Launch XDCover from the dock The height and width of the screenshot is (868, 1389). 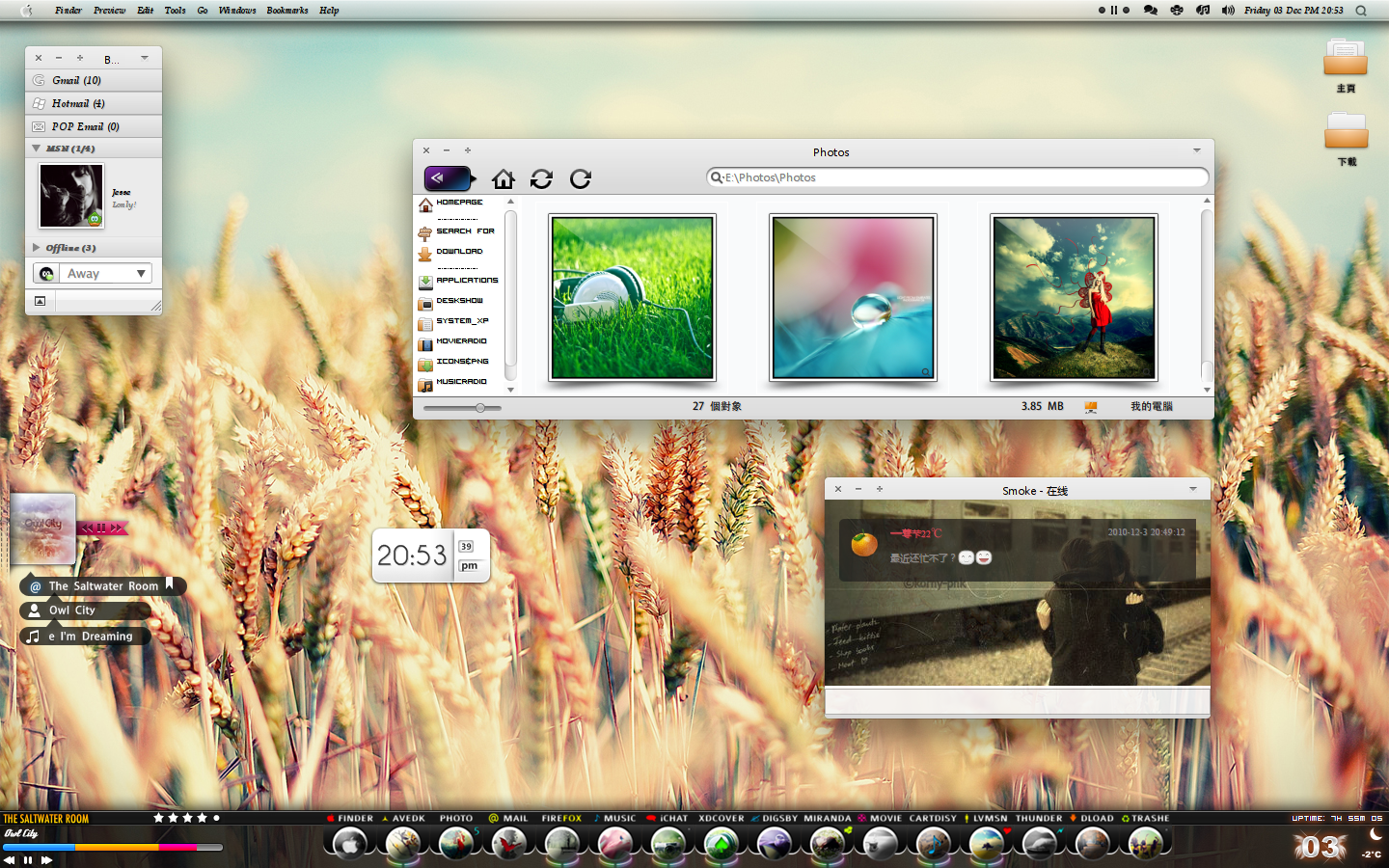pyautogui.click(x=721, y=844)
